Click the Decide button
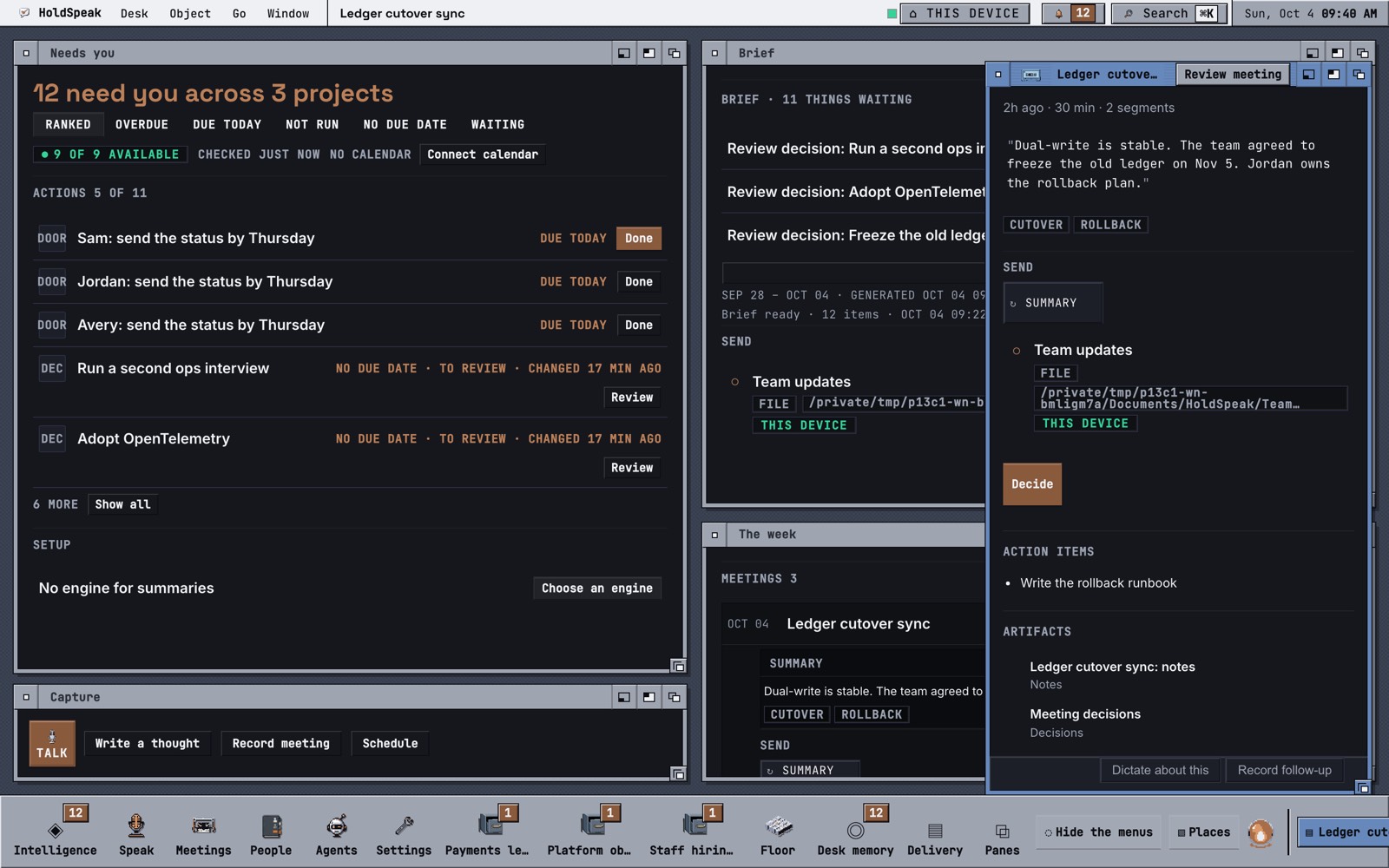The image size is (1389, 868). click(x=1032, y=484)
